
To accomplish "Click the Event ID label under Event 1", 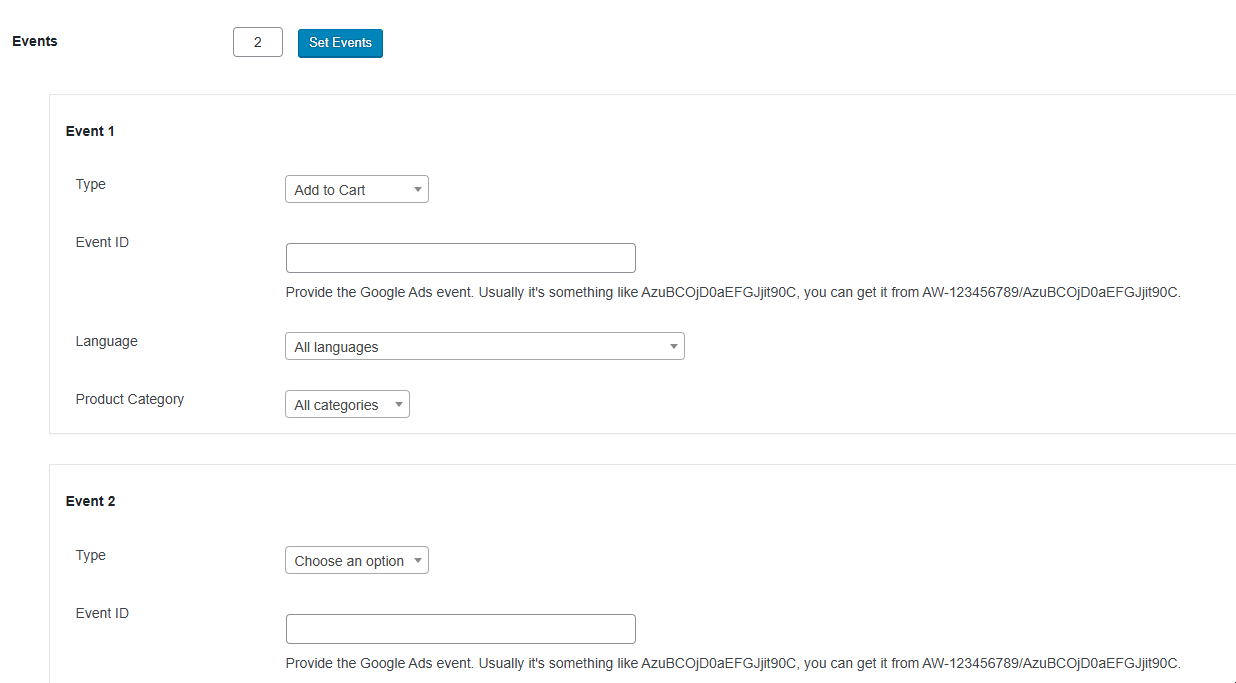I will (102, 242).
